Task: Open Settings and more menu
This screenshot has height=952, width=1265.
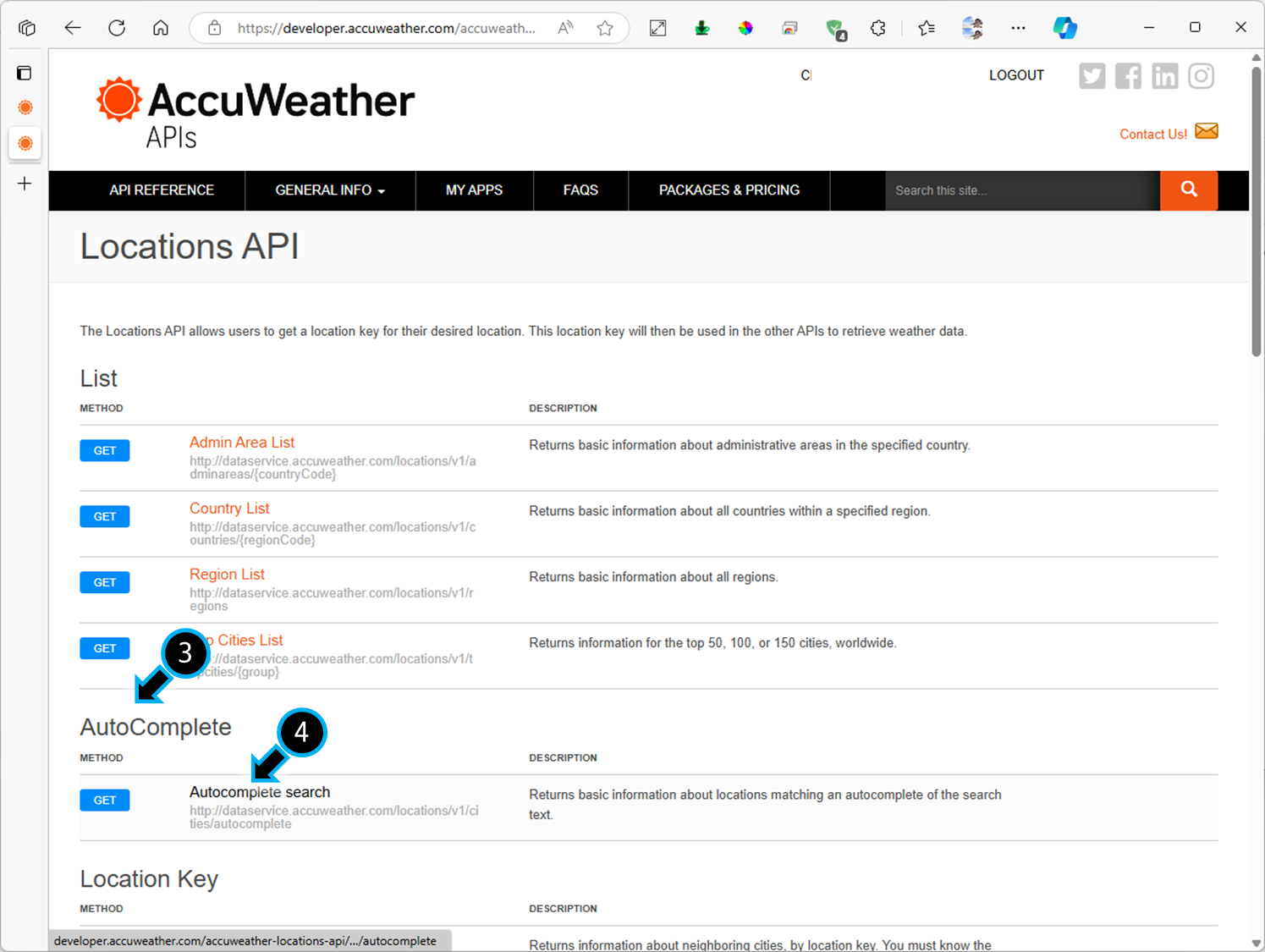Action: point(1018,28)
